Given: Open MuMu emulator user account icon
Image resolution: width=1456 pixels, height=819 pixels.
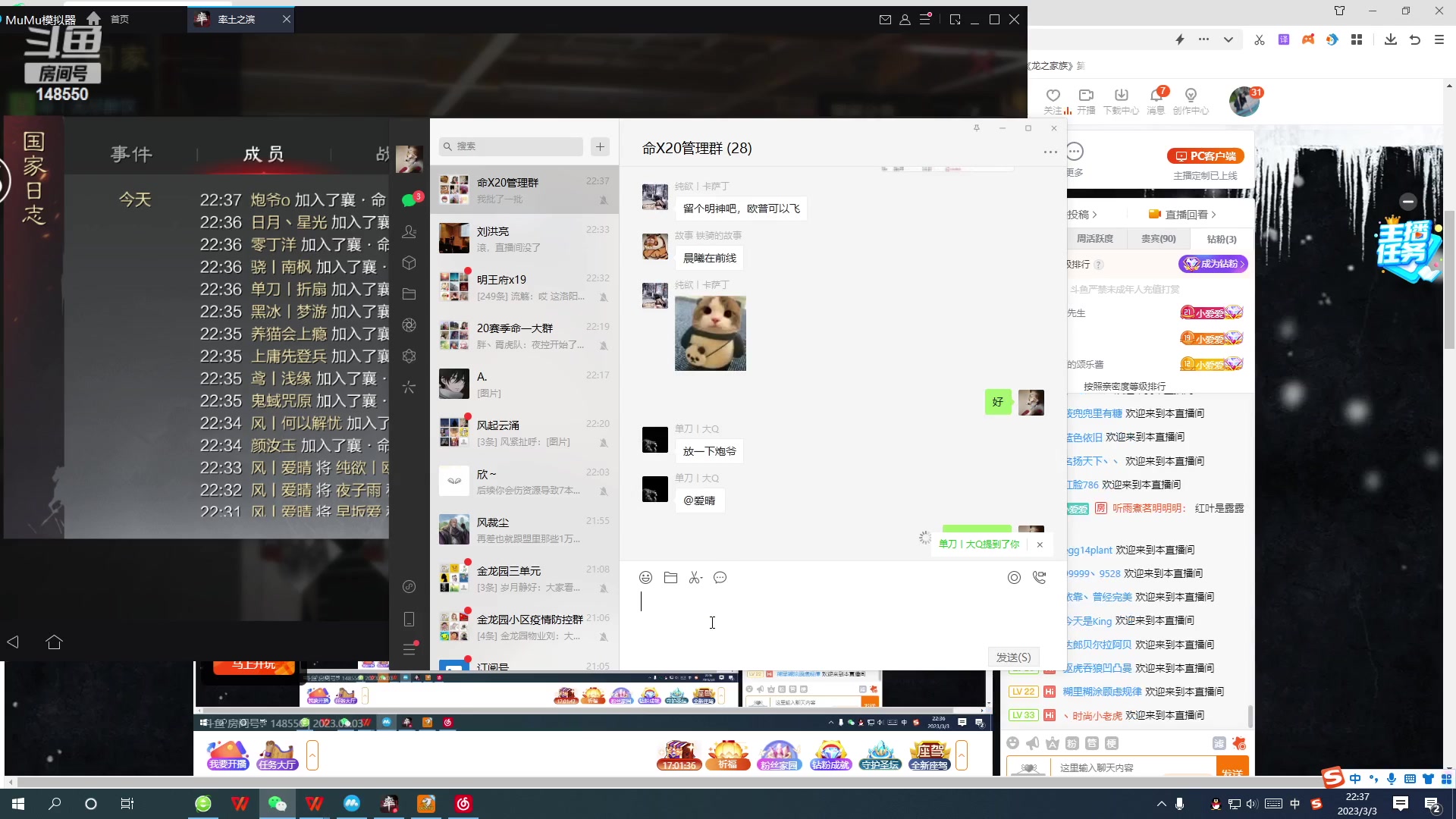Looking at the screenshot, I should (x=905, y=20).
